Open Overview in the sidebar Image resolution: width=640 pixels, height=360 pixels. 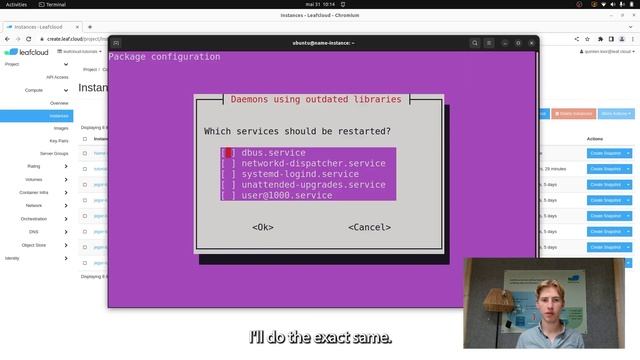click(x=59, y=103)
